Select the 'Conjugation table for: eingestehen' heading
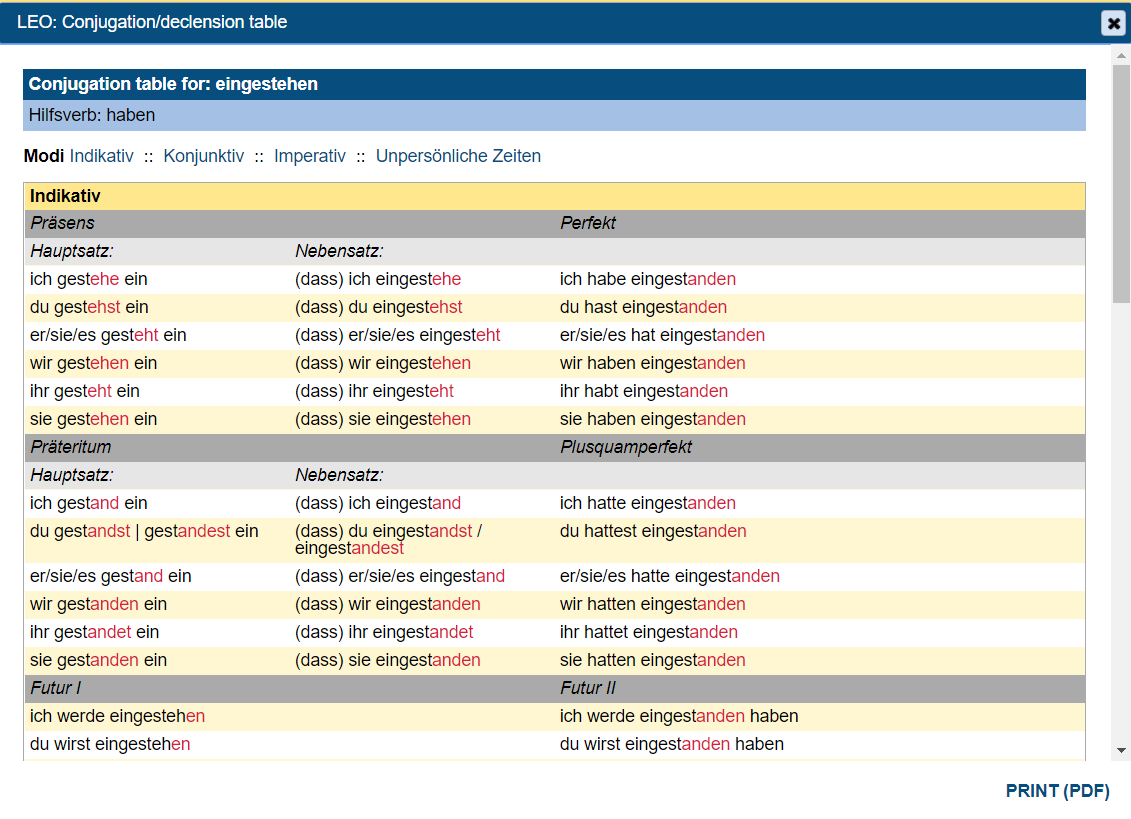1131x819 pixels. point(173,84)
